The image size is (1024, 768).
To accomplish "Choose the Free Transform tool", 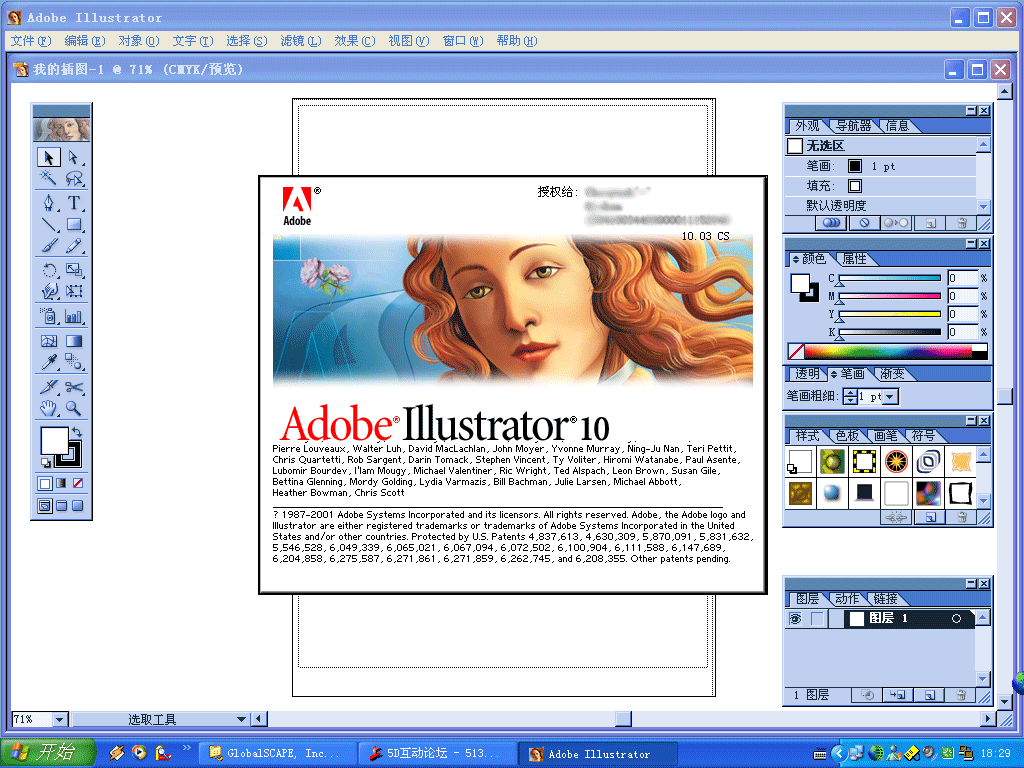I will tap(74, 291).
